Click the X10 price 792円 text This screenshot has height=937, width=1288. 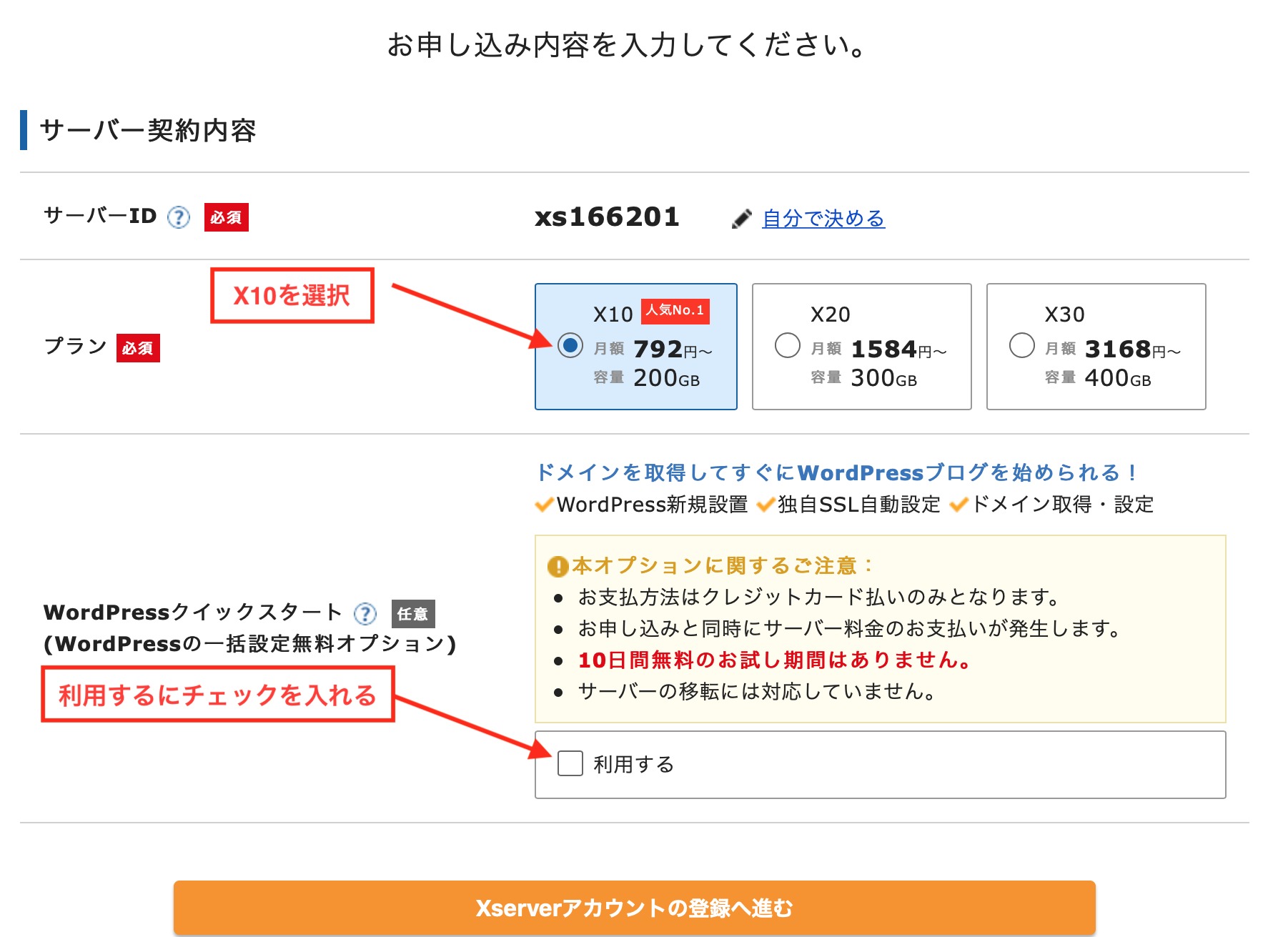pyautogui.click(x=673, y=349)
